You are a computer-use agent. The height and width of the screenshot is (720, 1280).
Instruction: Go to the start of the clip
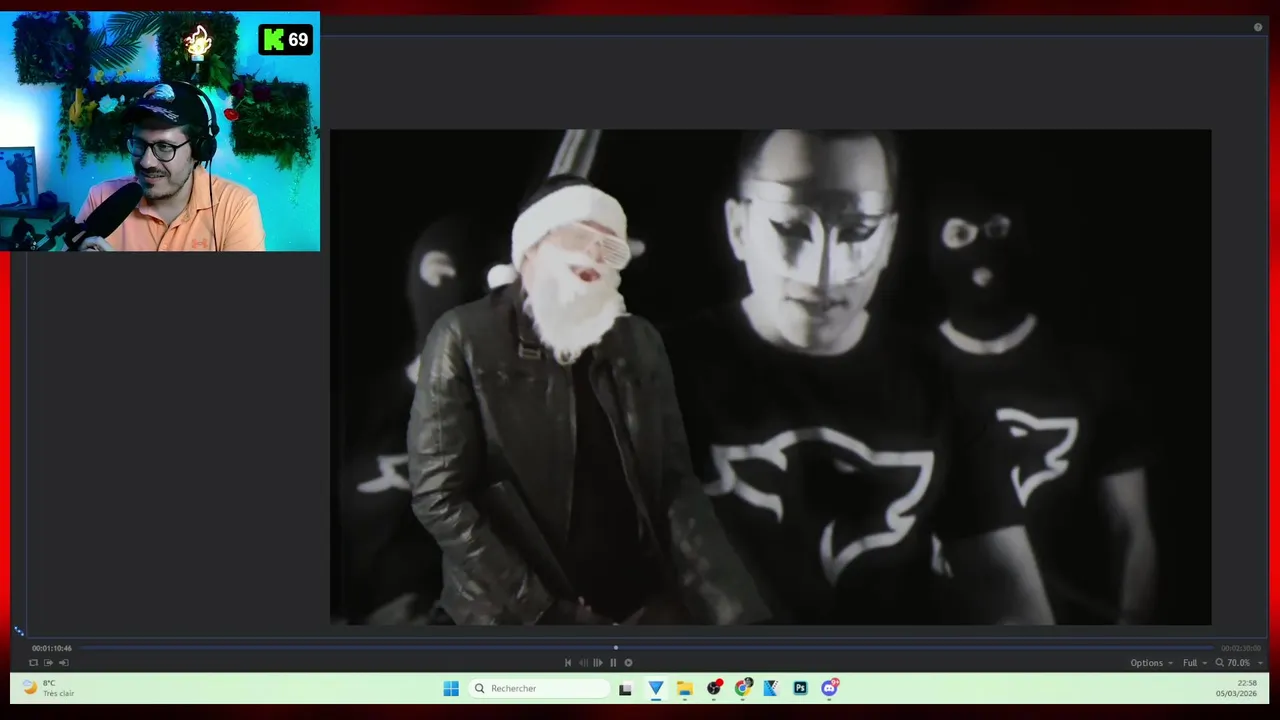[568, 662]
